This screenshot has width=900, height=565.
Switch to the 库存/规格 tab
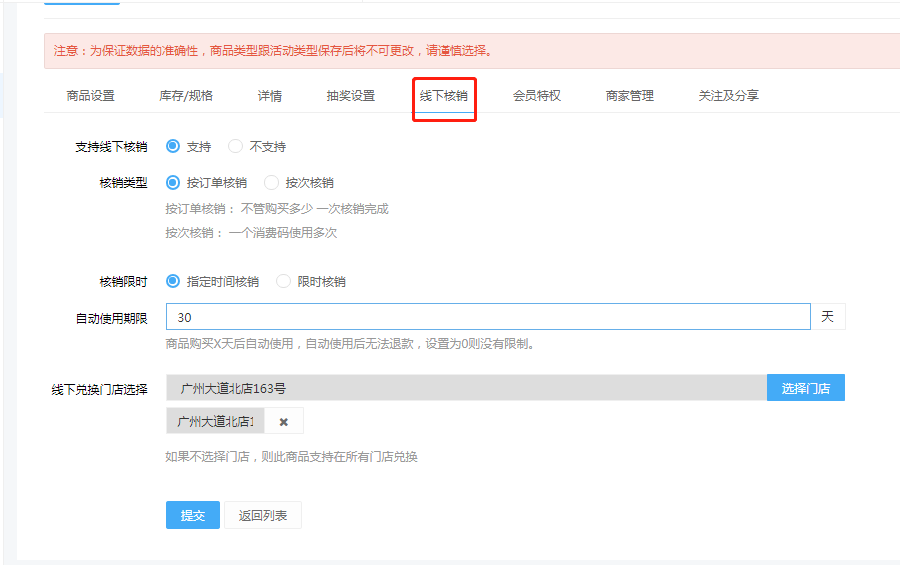tap(186, 96)
